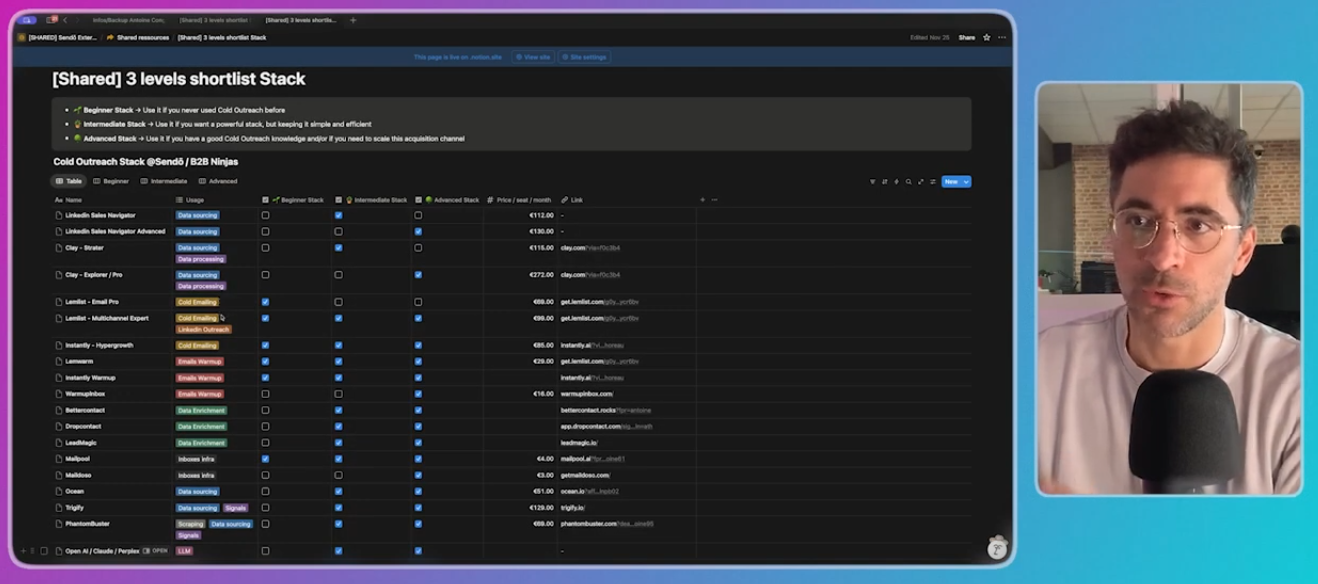Check Beginner Stack for PhantomBuster
The height and width of the screenshot is (584, 1318).
pyautogui.click(x=265, y=523)
